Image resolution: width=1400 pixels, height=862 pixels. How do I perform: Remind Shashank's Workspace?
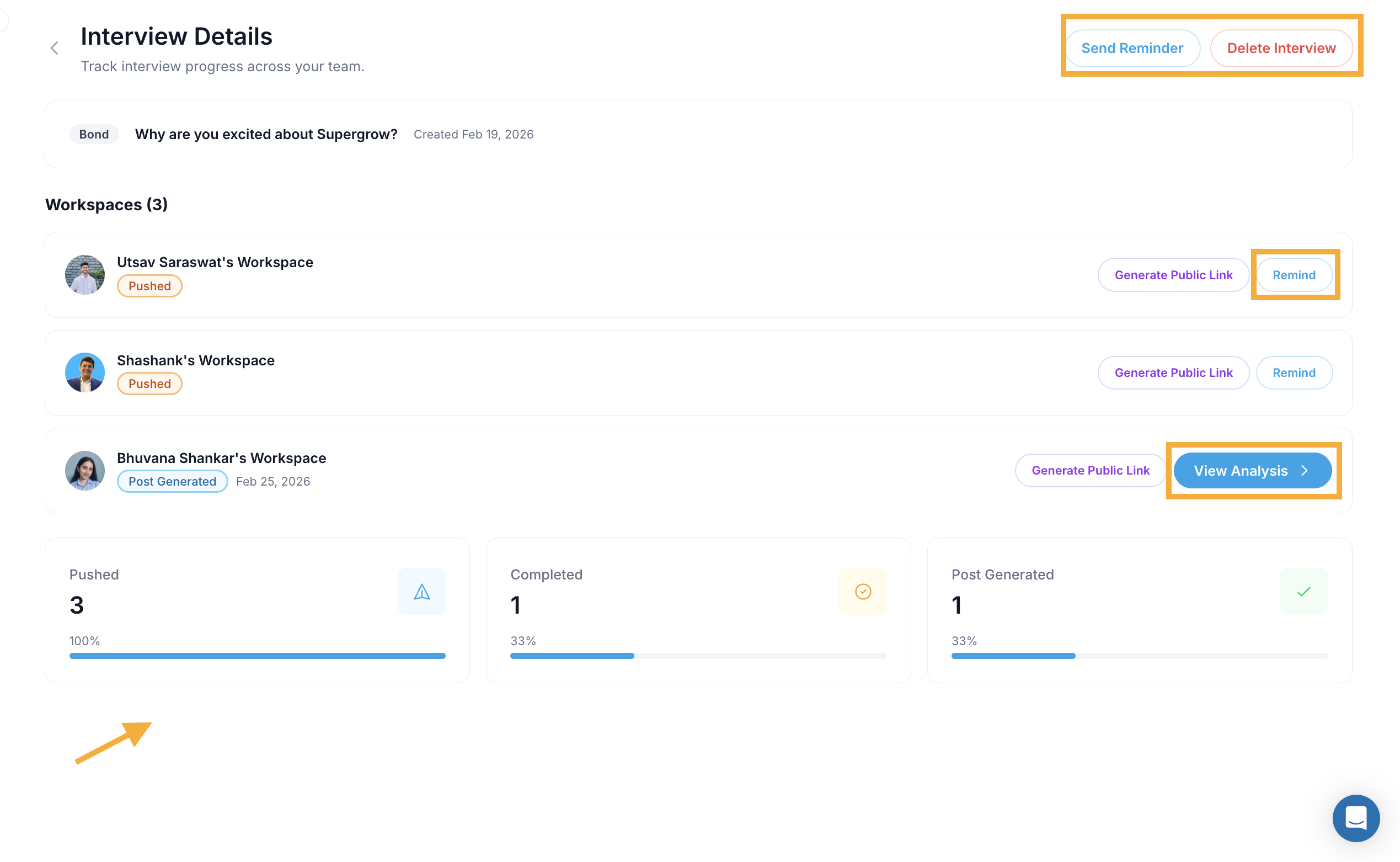pos(1294,373)
